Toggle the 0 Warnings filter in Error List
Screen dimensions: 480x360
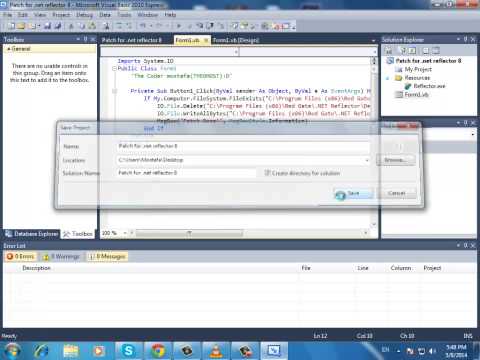[62, 256]
